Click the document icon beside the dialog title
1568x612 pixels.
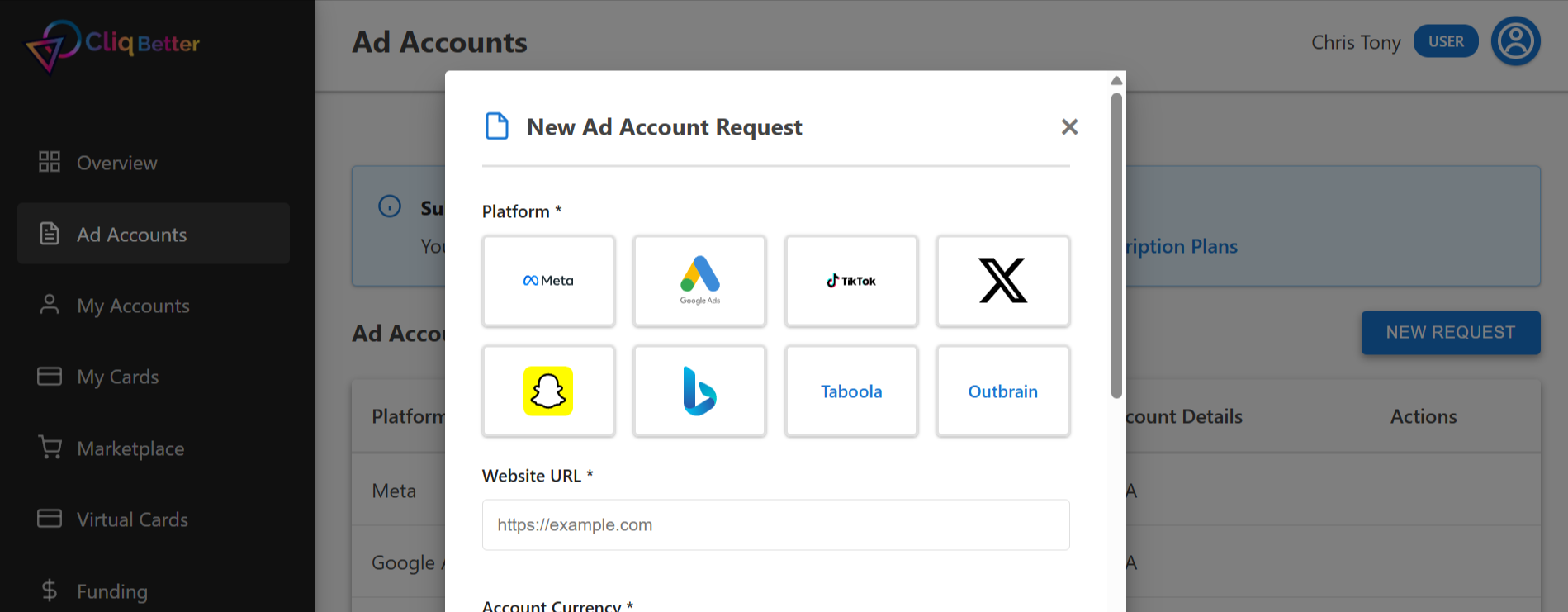point(497,126)
